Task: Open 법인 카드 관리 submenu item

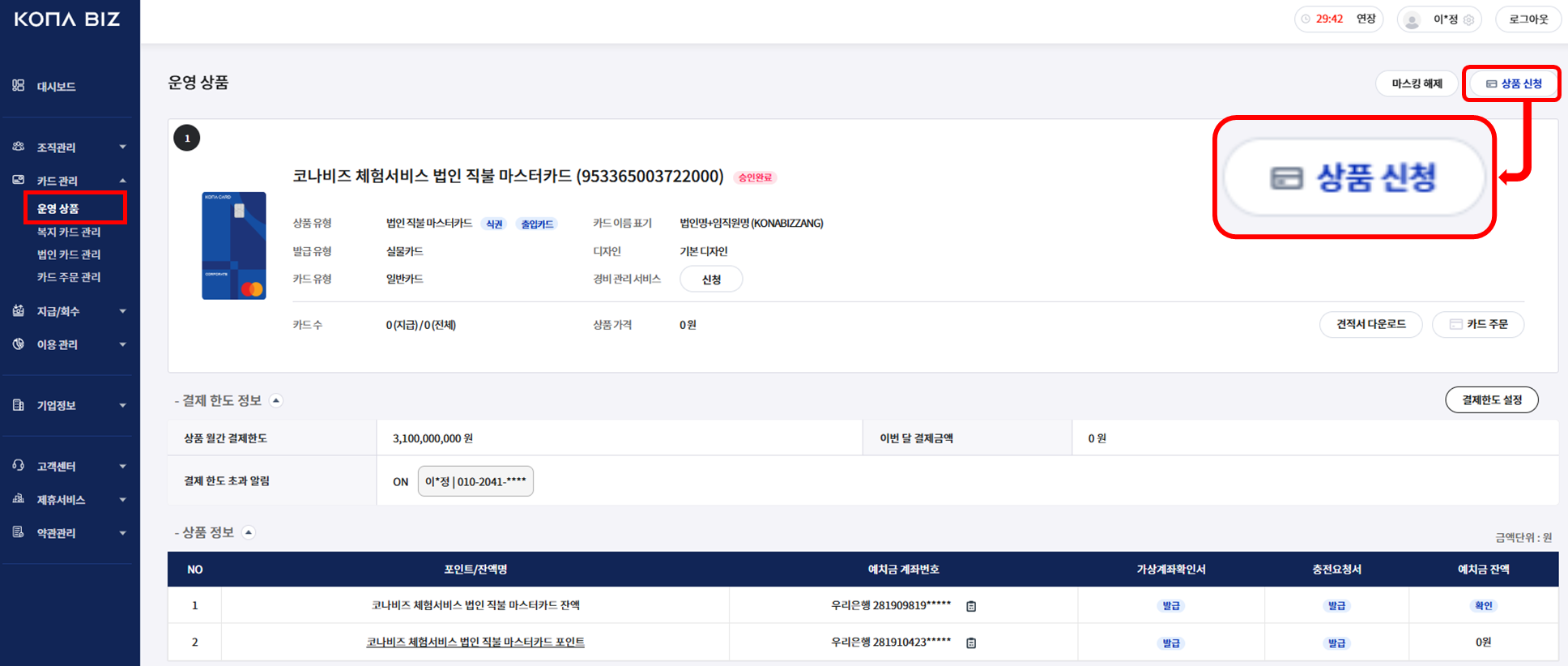Action: point(69,254)
